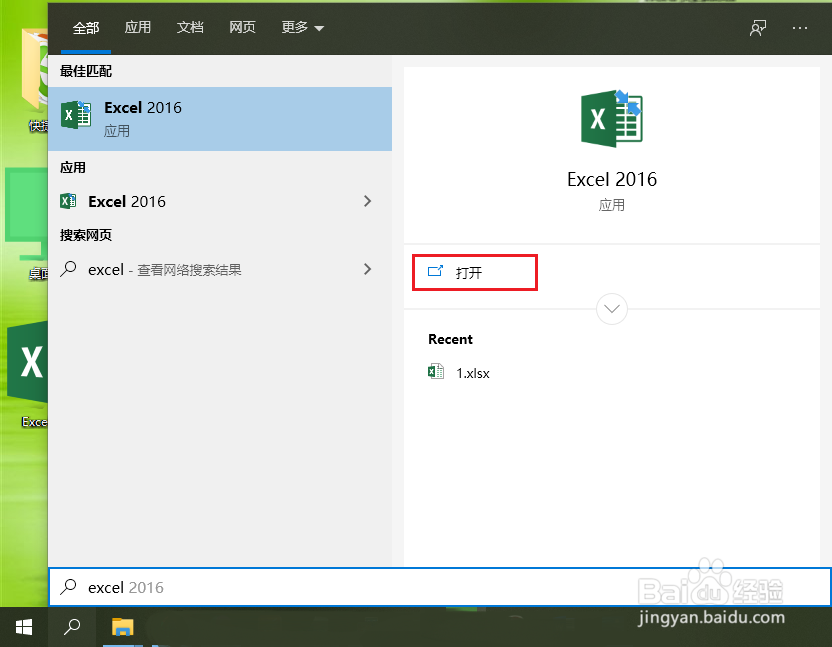Image resolution: width=832 pixels, height=647 pixels.
Task: Click the folder desktop icon
Action: [34, 71]
